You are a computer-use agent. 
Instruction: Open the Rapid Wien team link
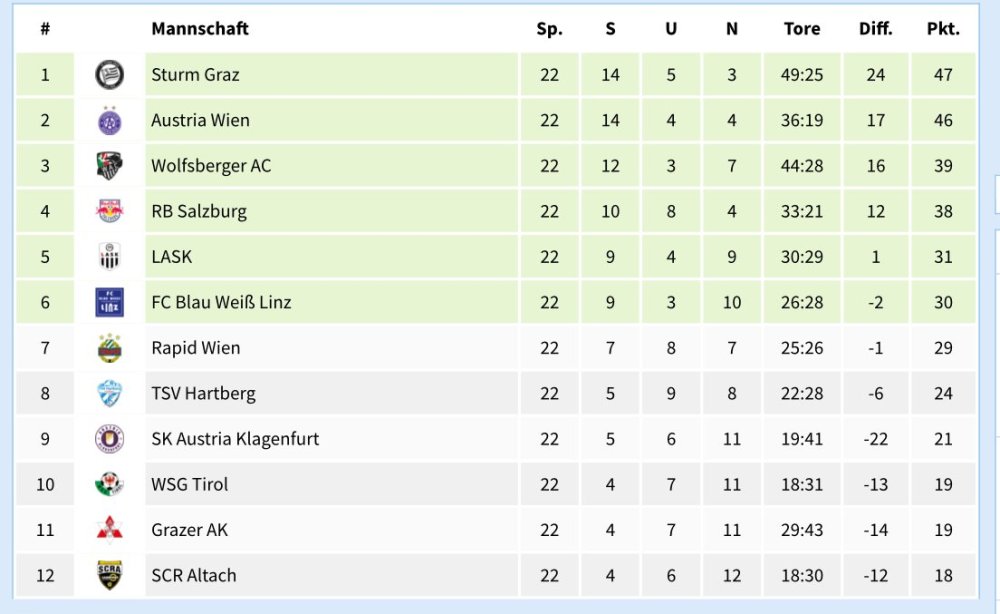(x=195, y=348)
